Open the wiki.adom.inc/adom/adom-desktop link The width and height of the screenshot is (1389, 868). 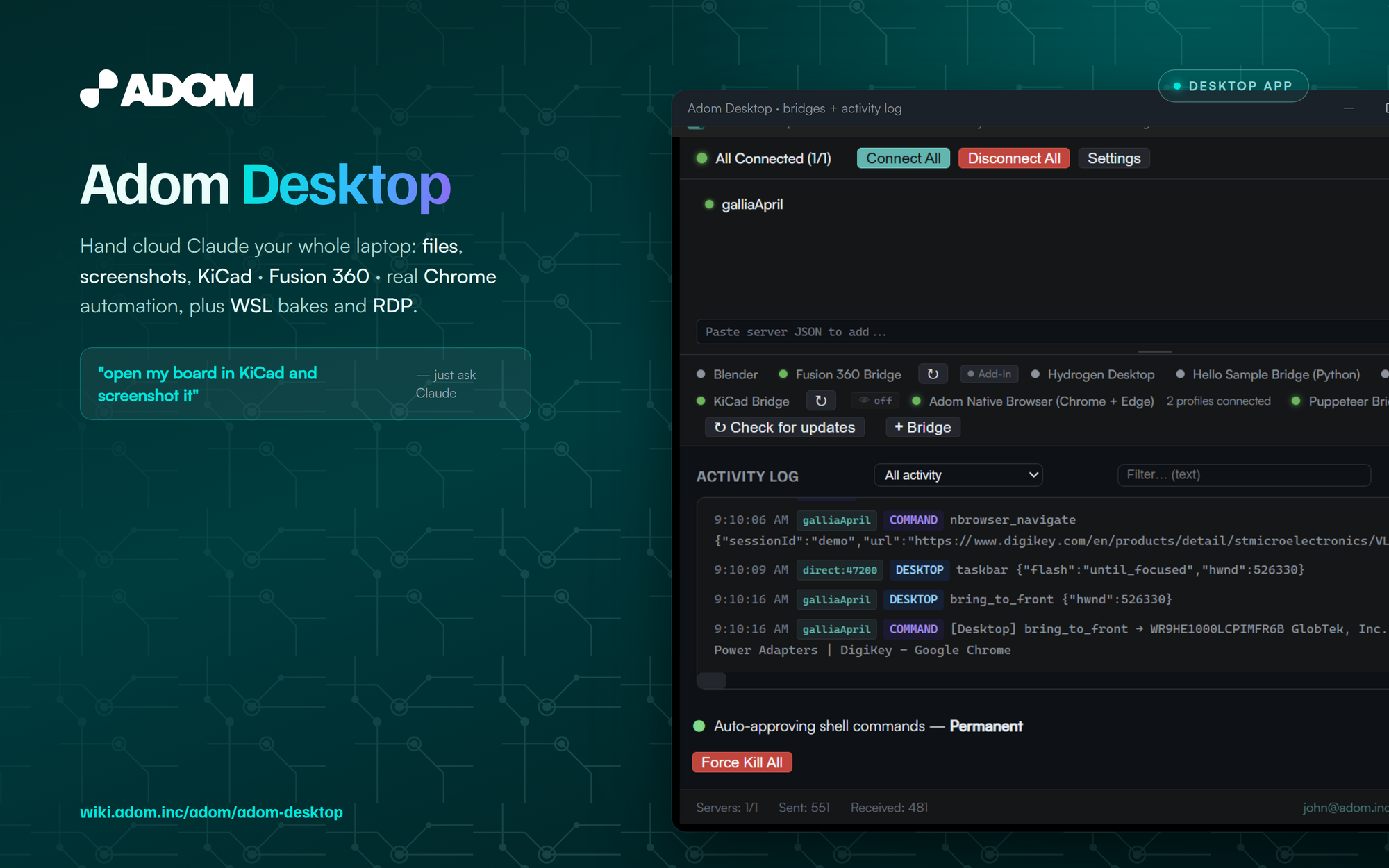211,812
